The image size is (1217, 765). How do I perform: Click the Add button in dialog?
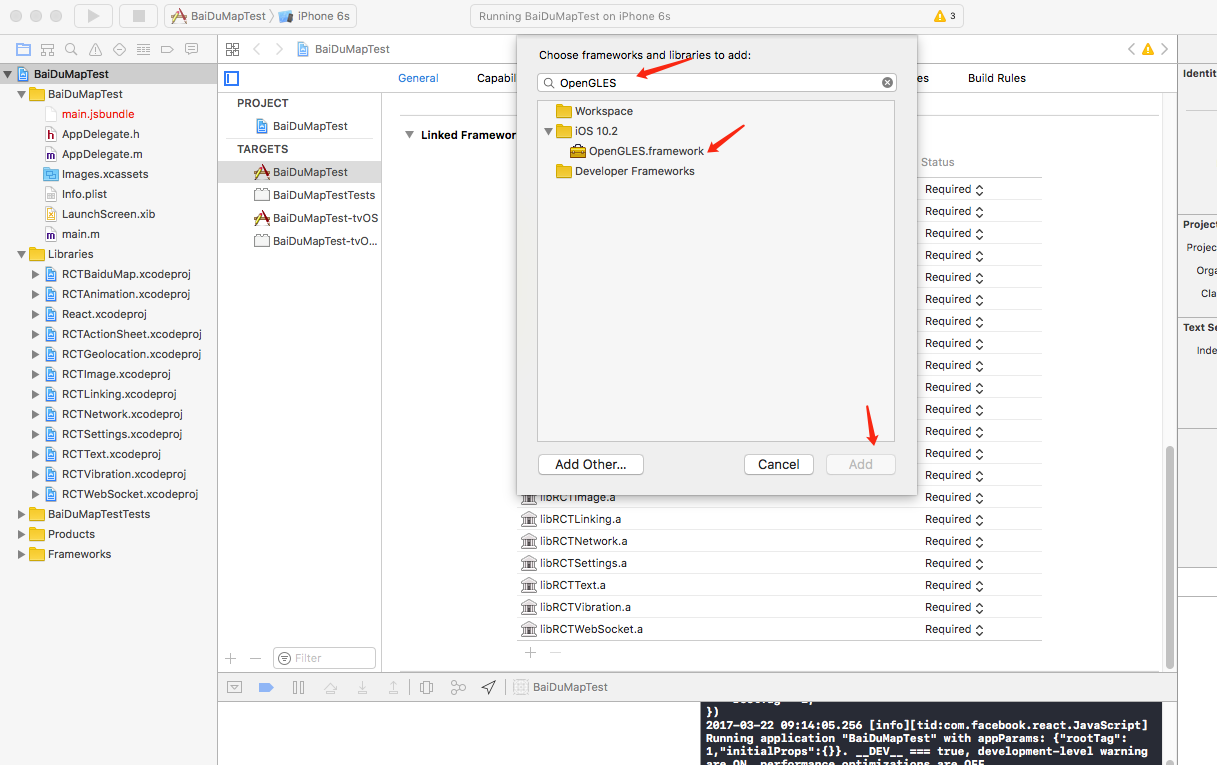[x=860, y=464]
